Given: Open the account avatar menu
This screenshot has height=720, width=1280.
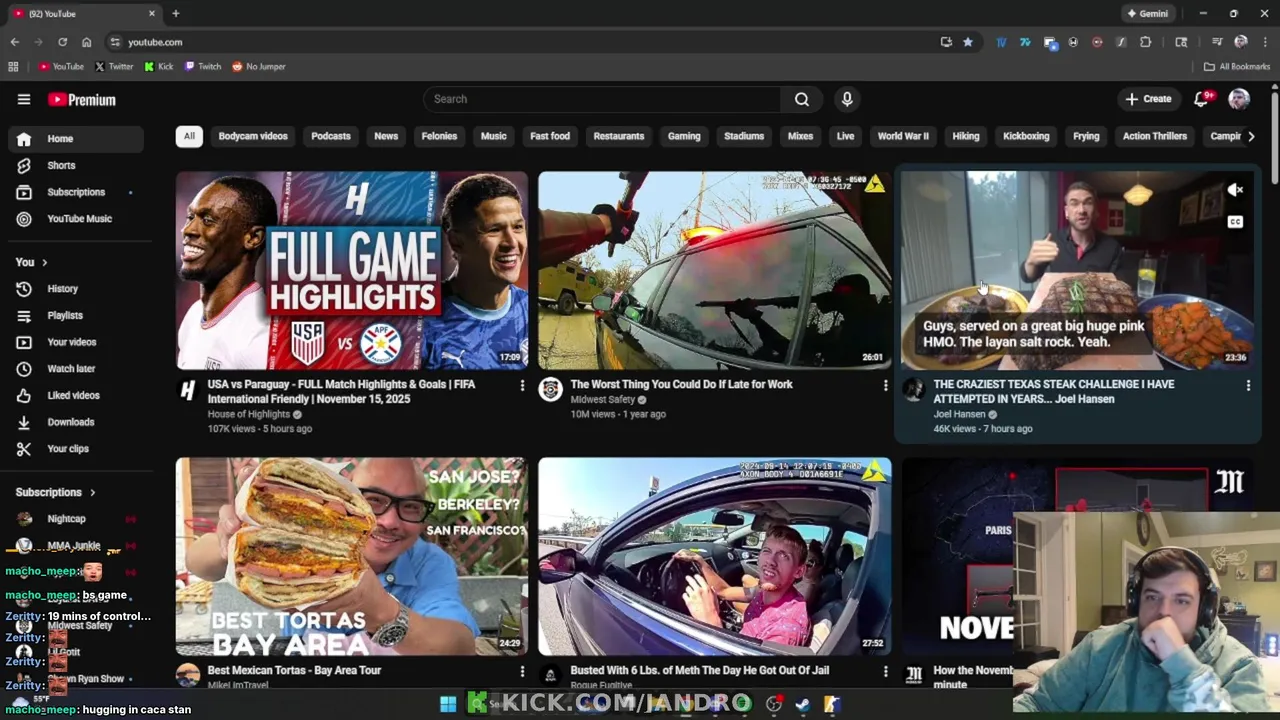Looking at the screenshot, I should 1239,99.
